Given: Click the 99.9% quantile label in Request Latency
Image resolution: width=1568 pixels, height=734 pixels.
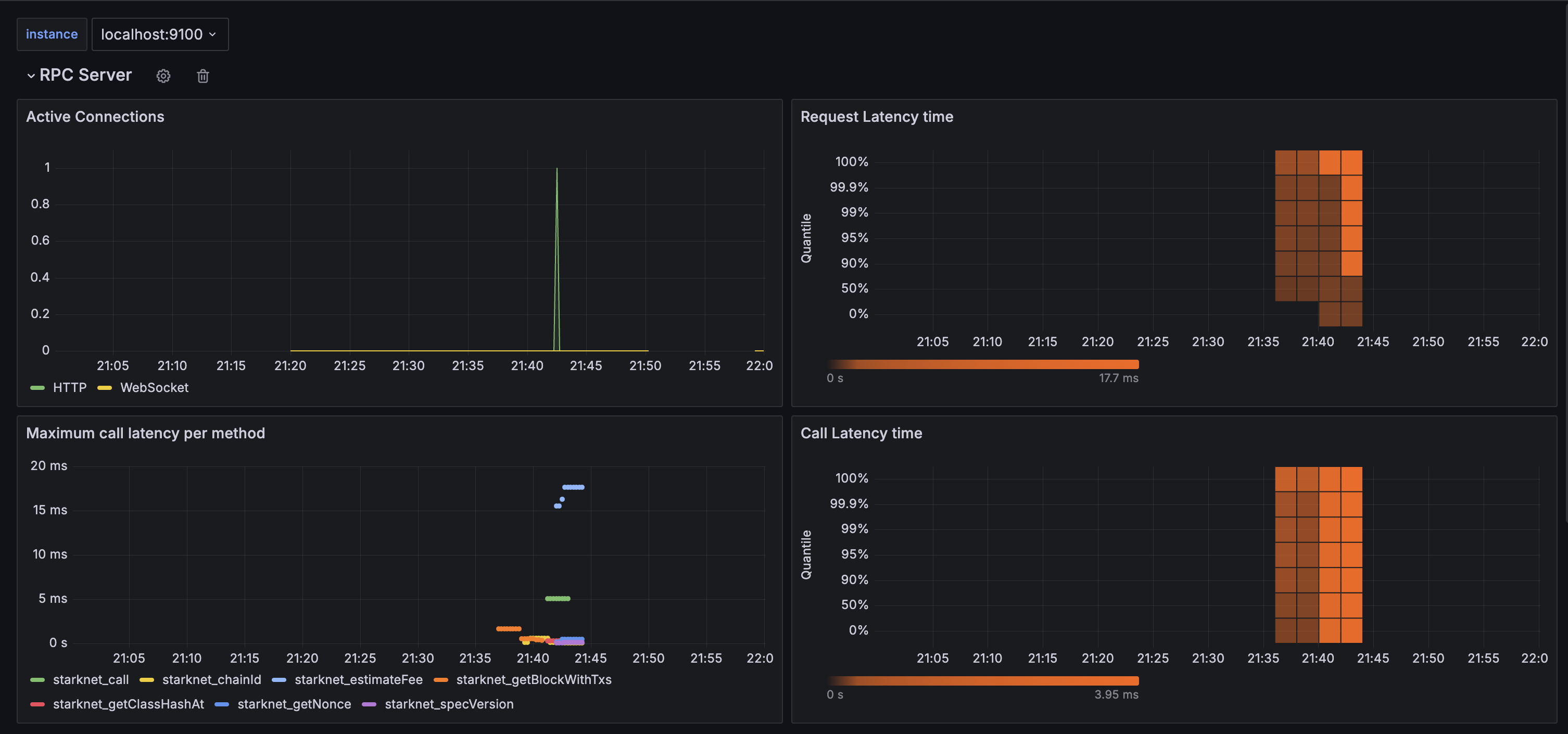Looking at the screenshot, I should 849,187.
